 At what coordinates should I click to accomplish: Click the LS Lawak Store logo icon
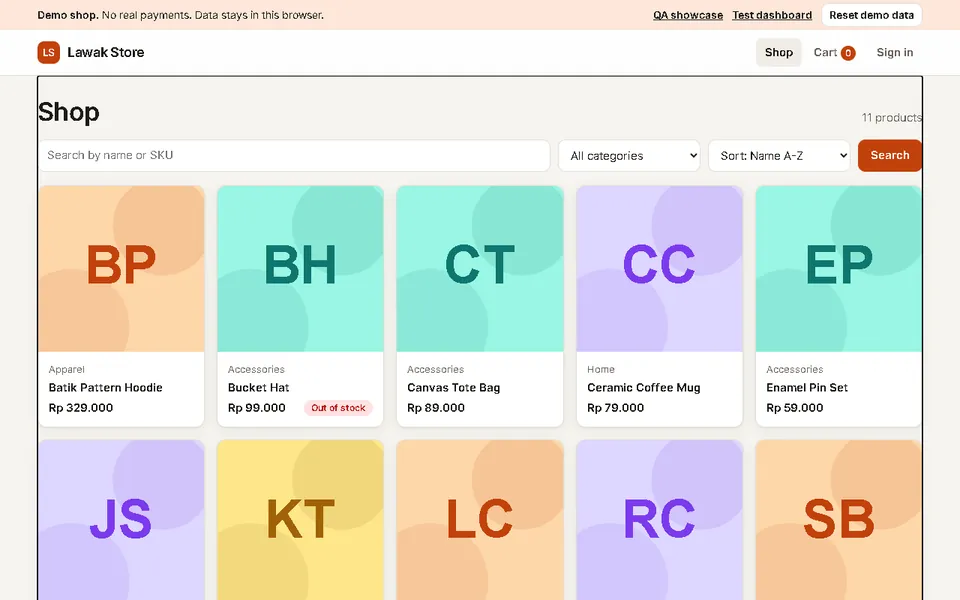pos(48,53)
